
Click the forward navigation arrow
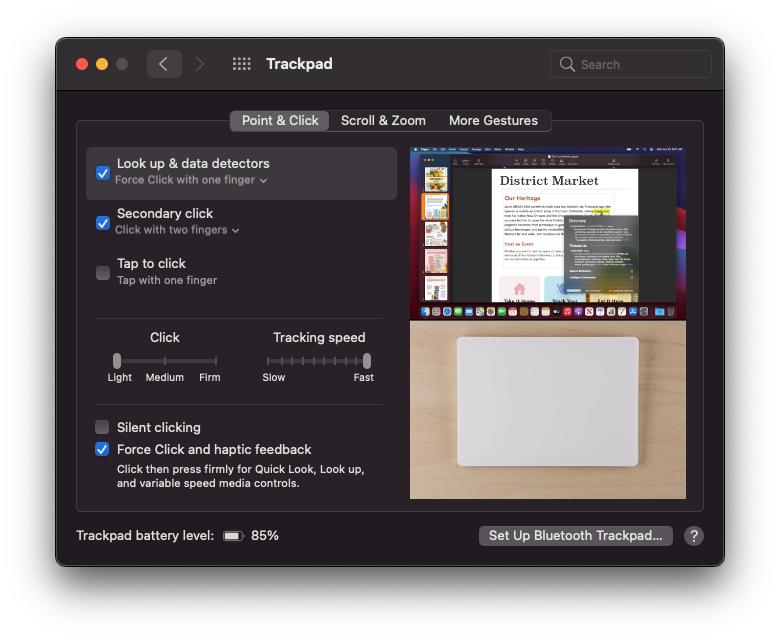pos(200,64)
